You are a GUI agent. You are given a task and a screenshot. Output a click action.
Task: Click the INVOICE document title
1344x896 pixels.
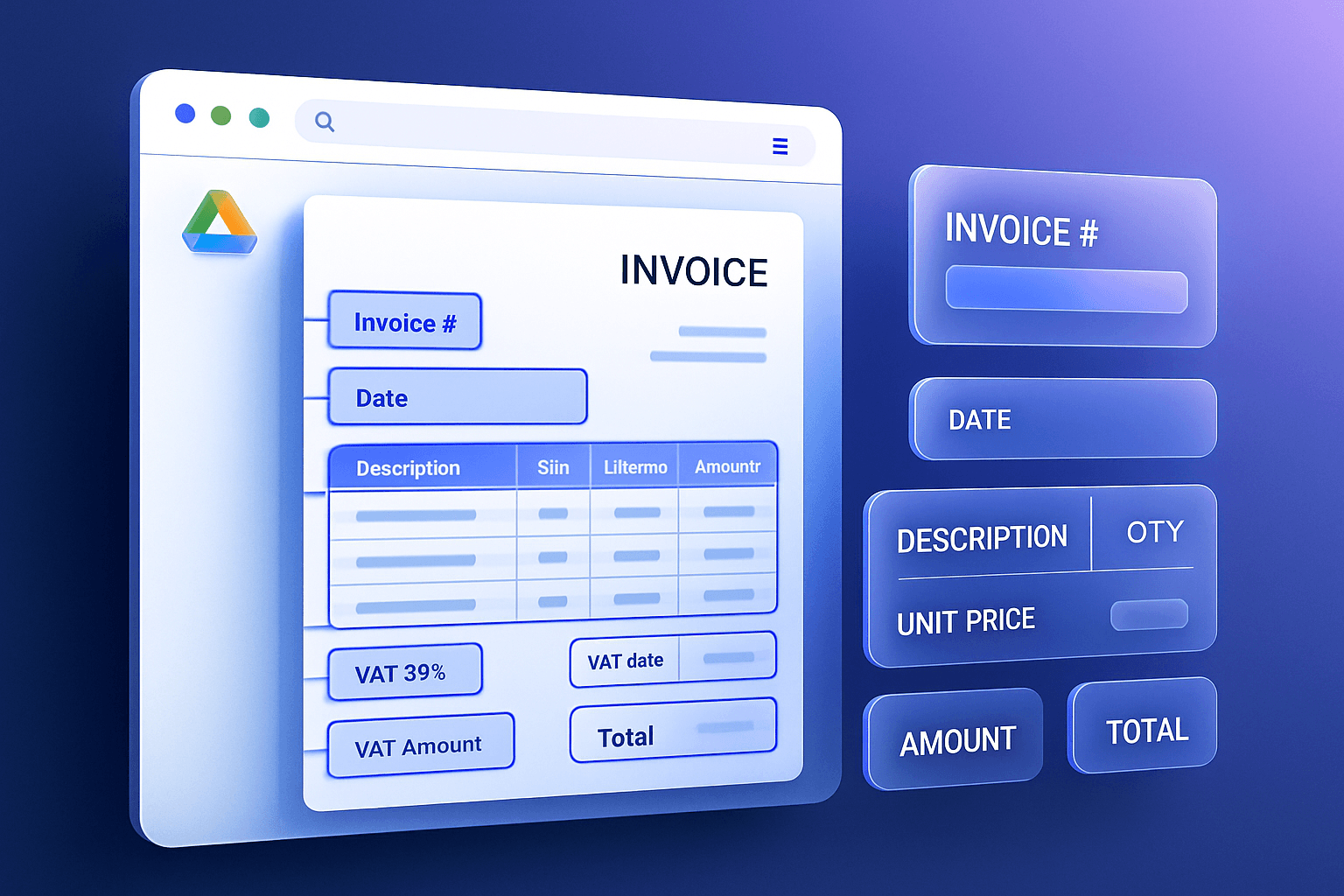coord(694,271)
